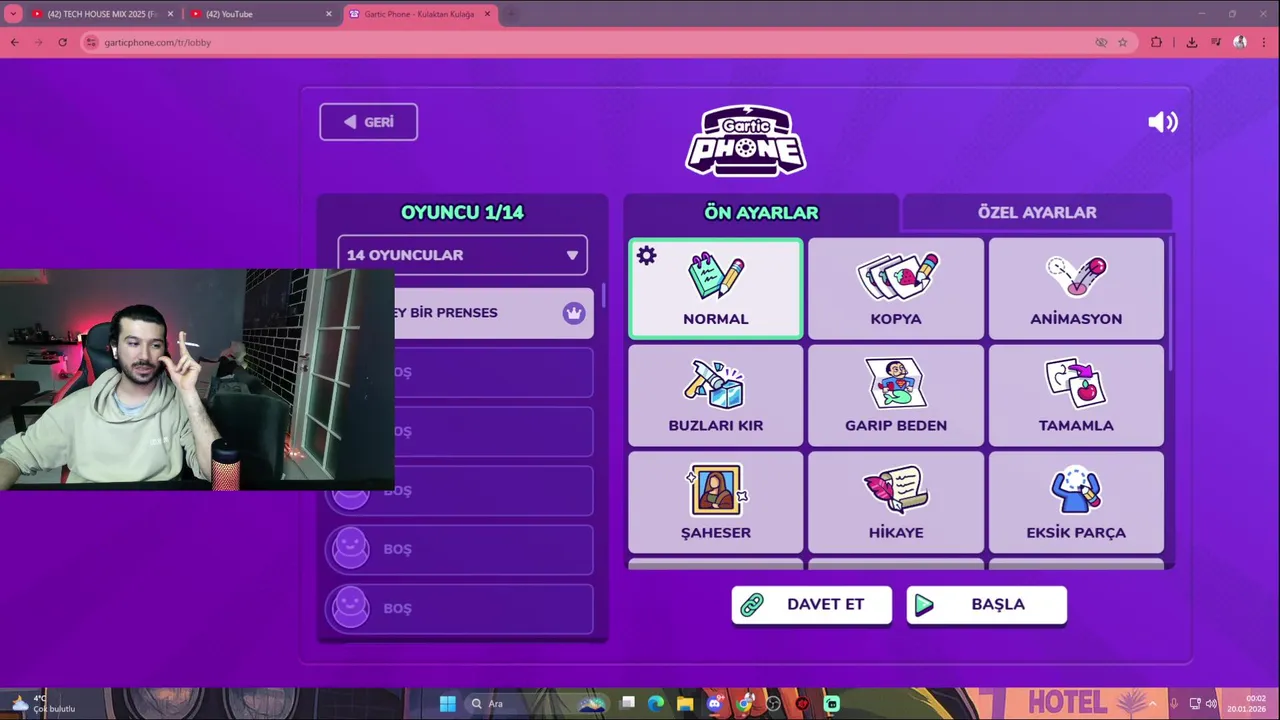Select the Eksik Parça mode

coord(1076,503)
